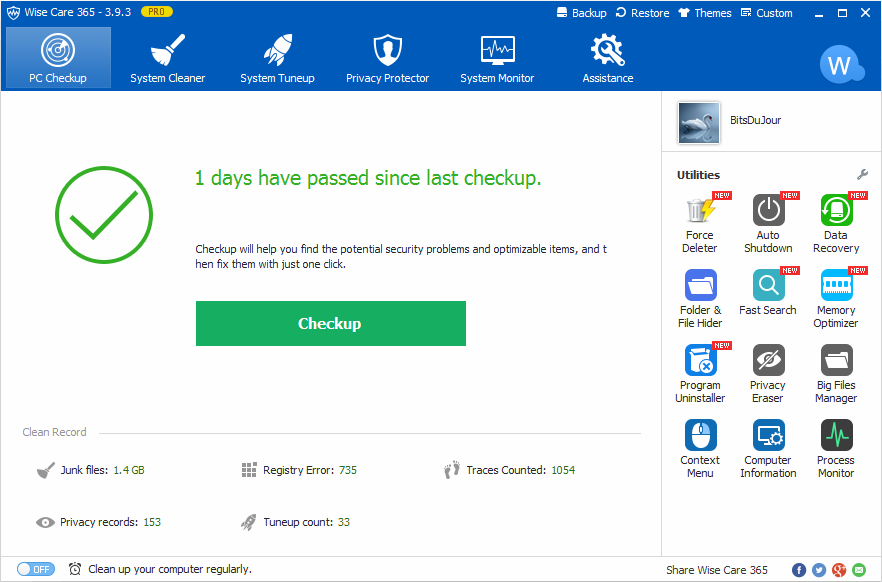882x582 pixels.
Task: Click the BitsDuJour user name
Action: 755,120
